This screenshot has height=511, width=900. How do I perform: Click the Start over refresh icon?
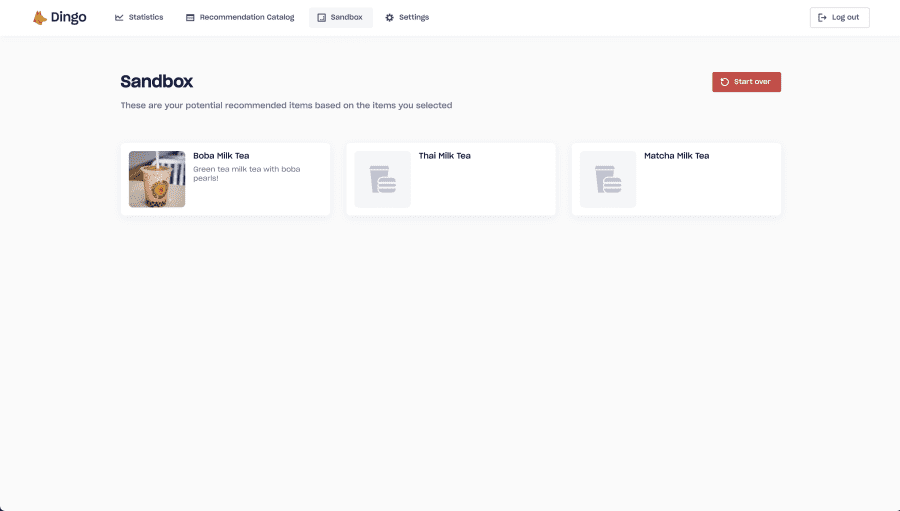[x=724, y=82]
